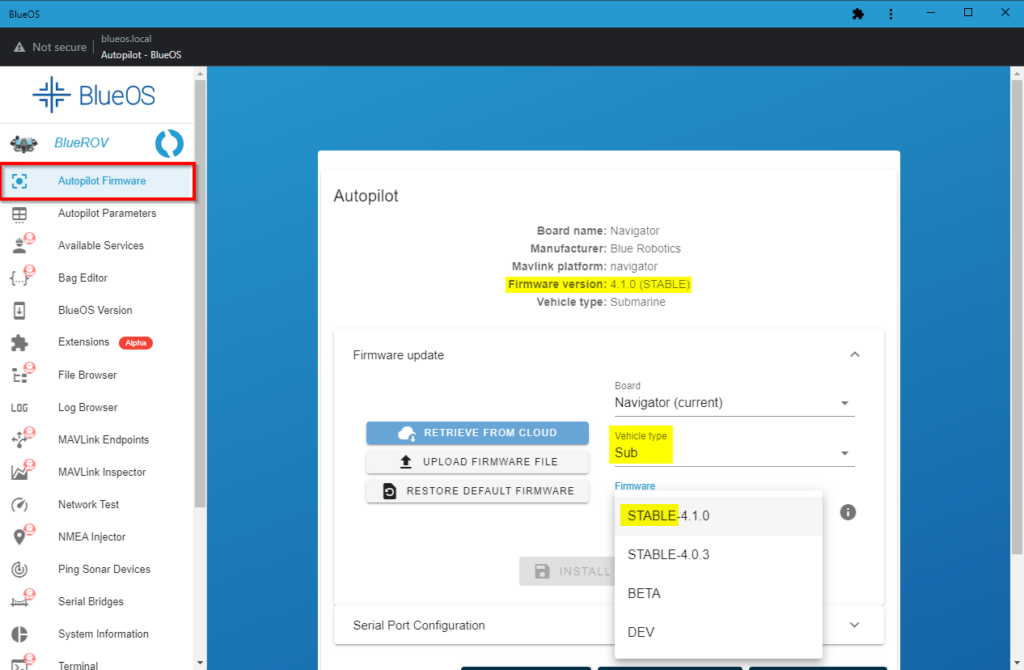Open the Vehicle type dropdown
The height and width of the screenshot is (670, 1024).
(733, 453)
